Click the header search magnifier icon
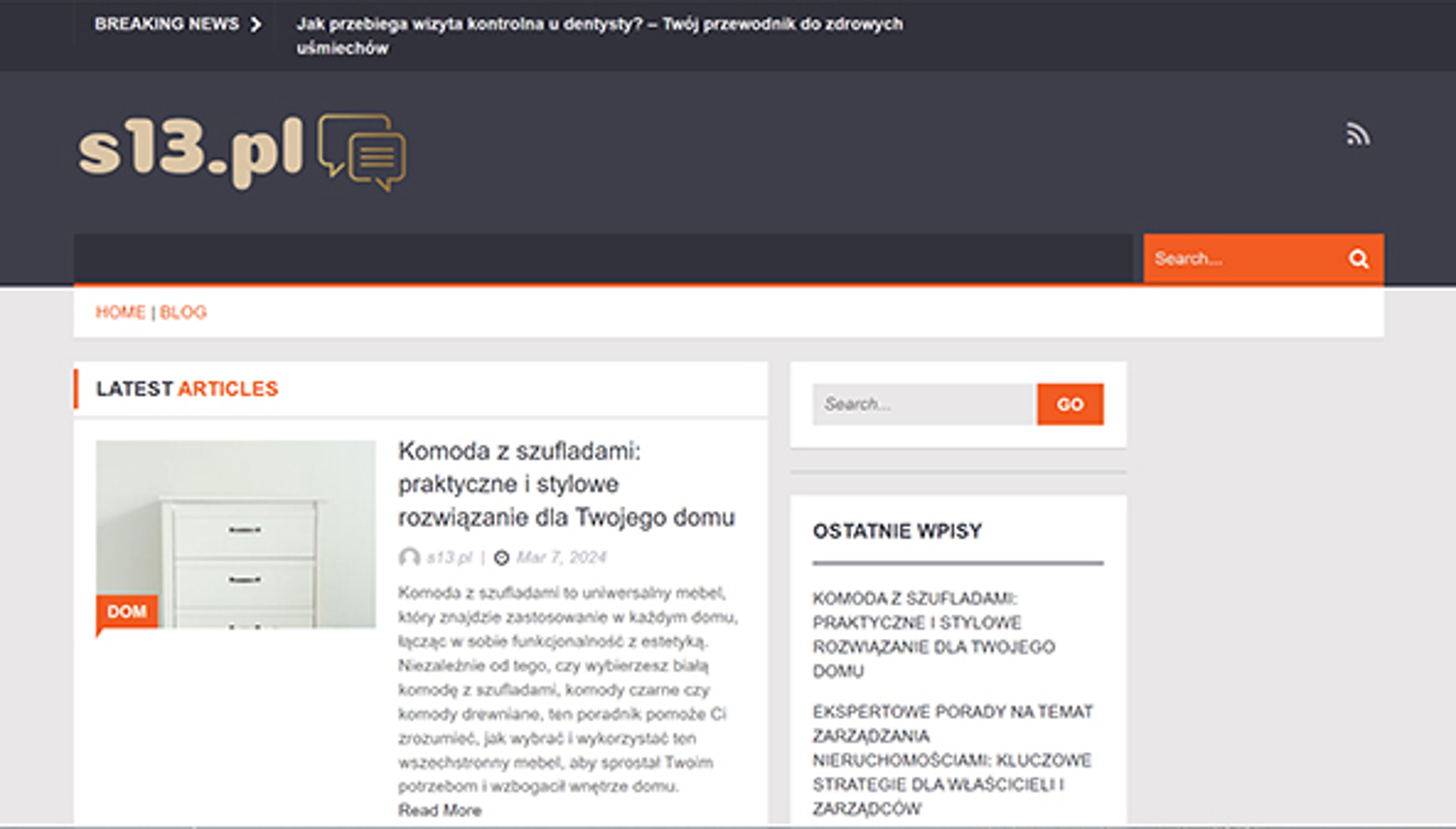The image size is (1456, 829). click(x=1358, y=259)
